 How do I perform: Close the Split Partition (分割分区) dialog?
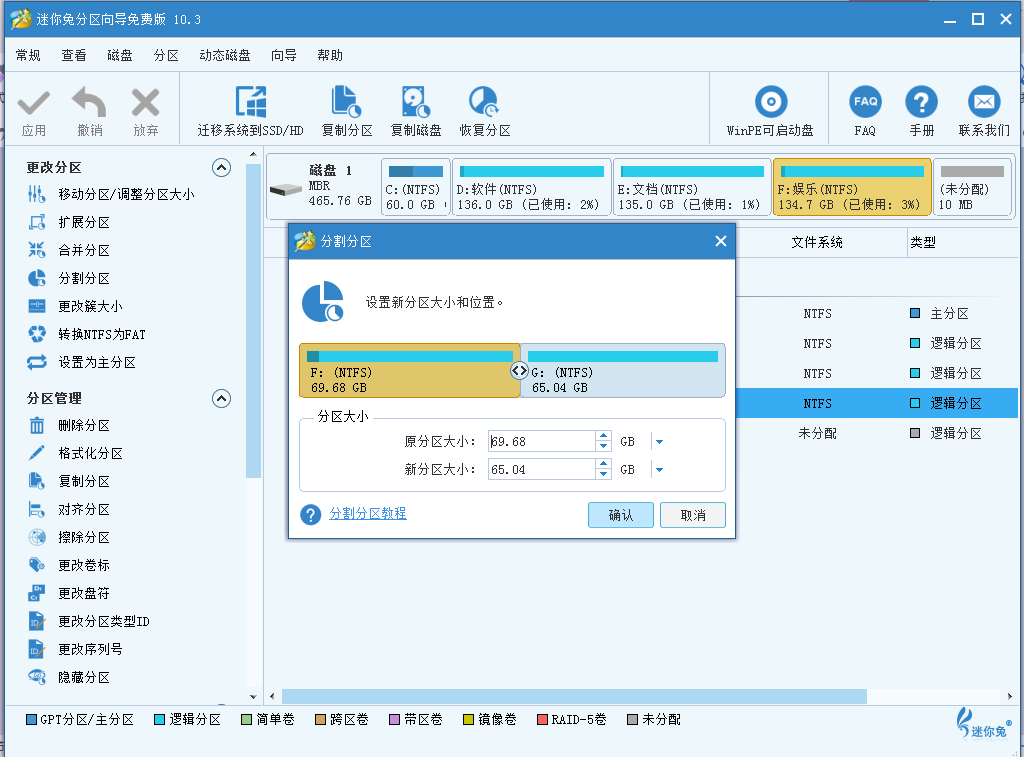pyautogui.click(x=720, y=242)
